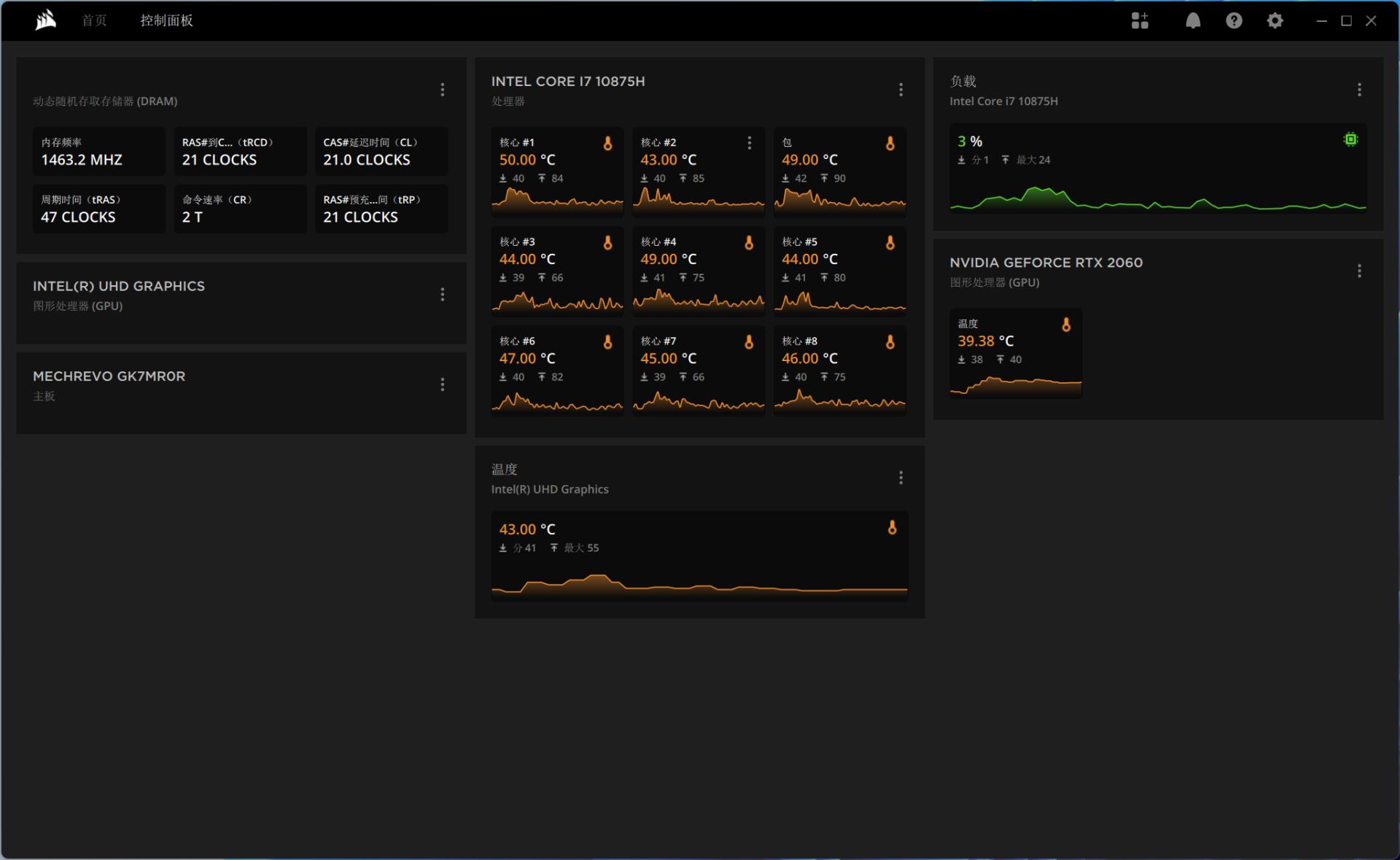
Task: Minimize the iCUE window
Action: pos(1321,20)
